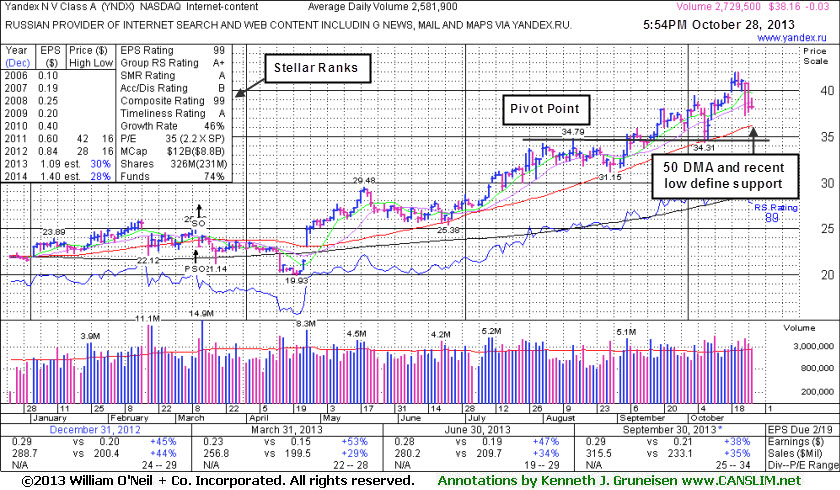Click the Russian provider company description line

click(288, 25)
